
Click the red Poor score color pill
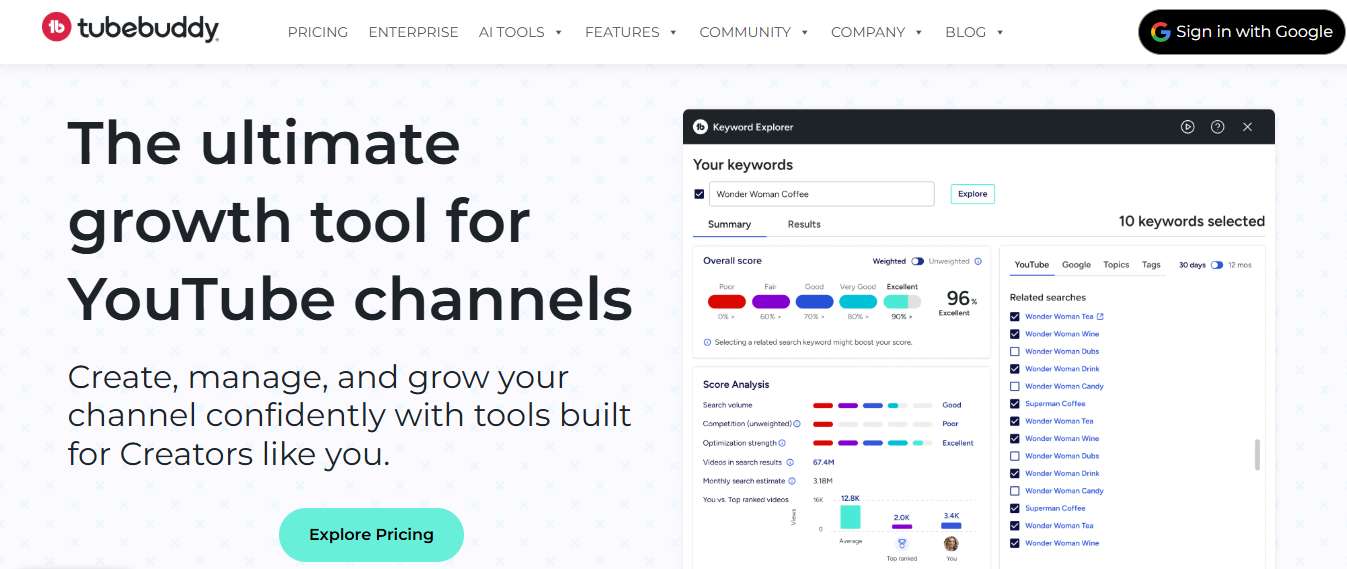(x=726, y=301)
